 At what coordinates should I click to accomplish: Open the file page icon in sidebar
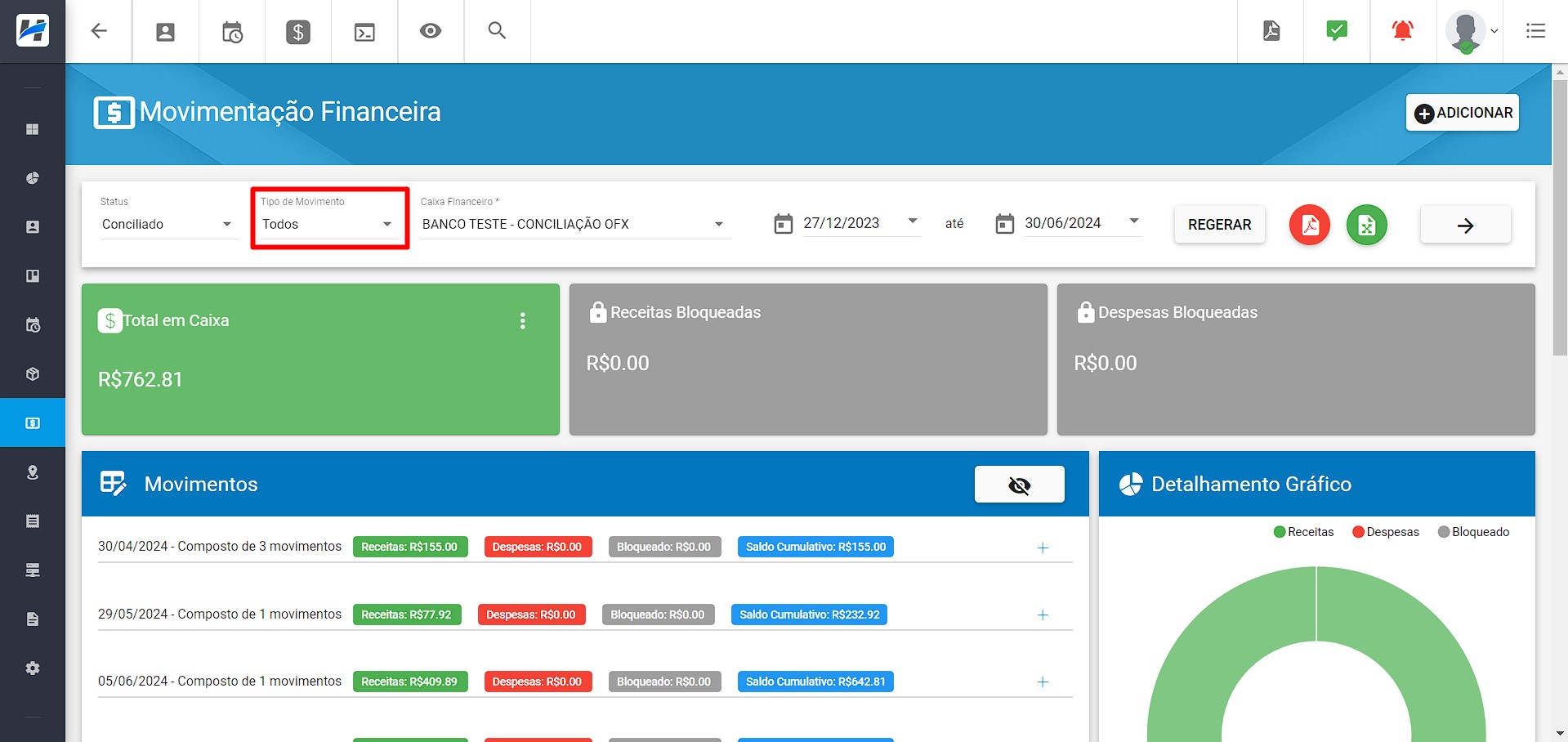pyautogui.click(x=33, y=619)
